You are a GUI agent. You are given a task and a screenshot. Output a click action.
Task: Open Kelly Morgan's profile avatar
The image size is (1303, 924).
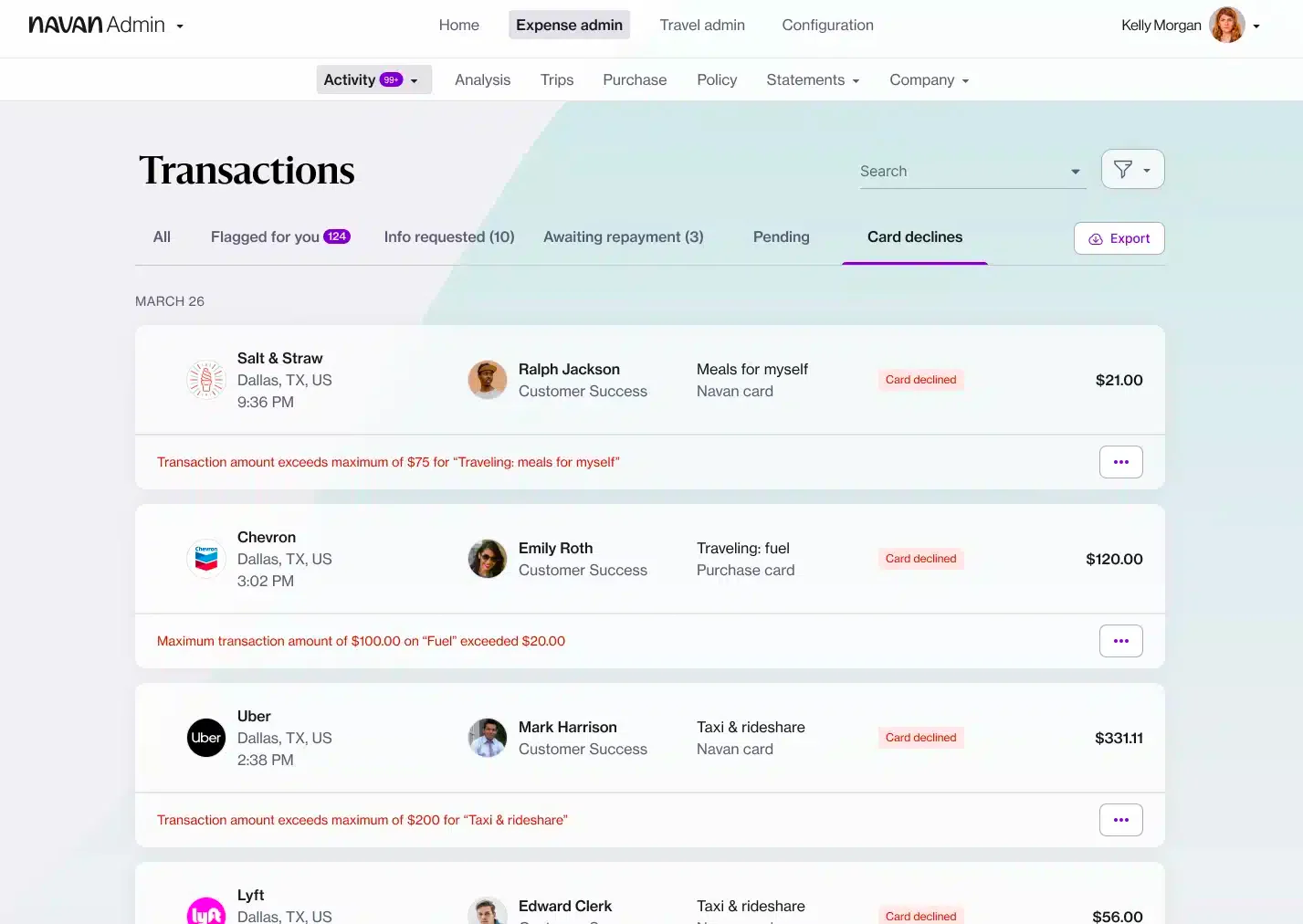pos(1227,25)
